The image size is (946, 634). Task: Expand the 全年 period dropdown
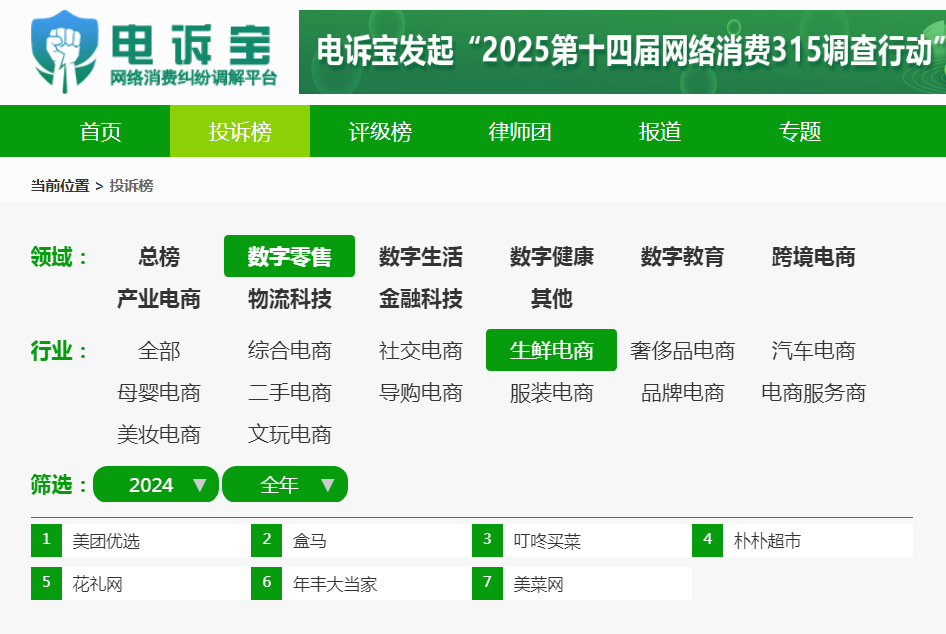pyautogui.click(x=285, y=485)
